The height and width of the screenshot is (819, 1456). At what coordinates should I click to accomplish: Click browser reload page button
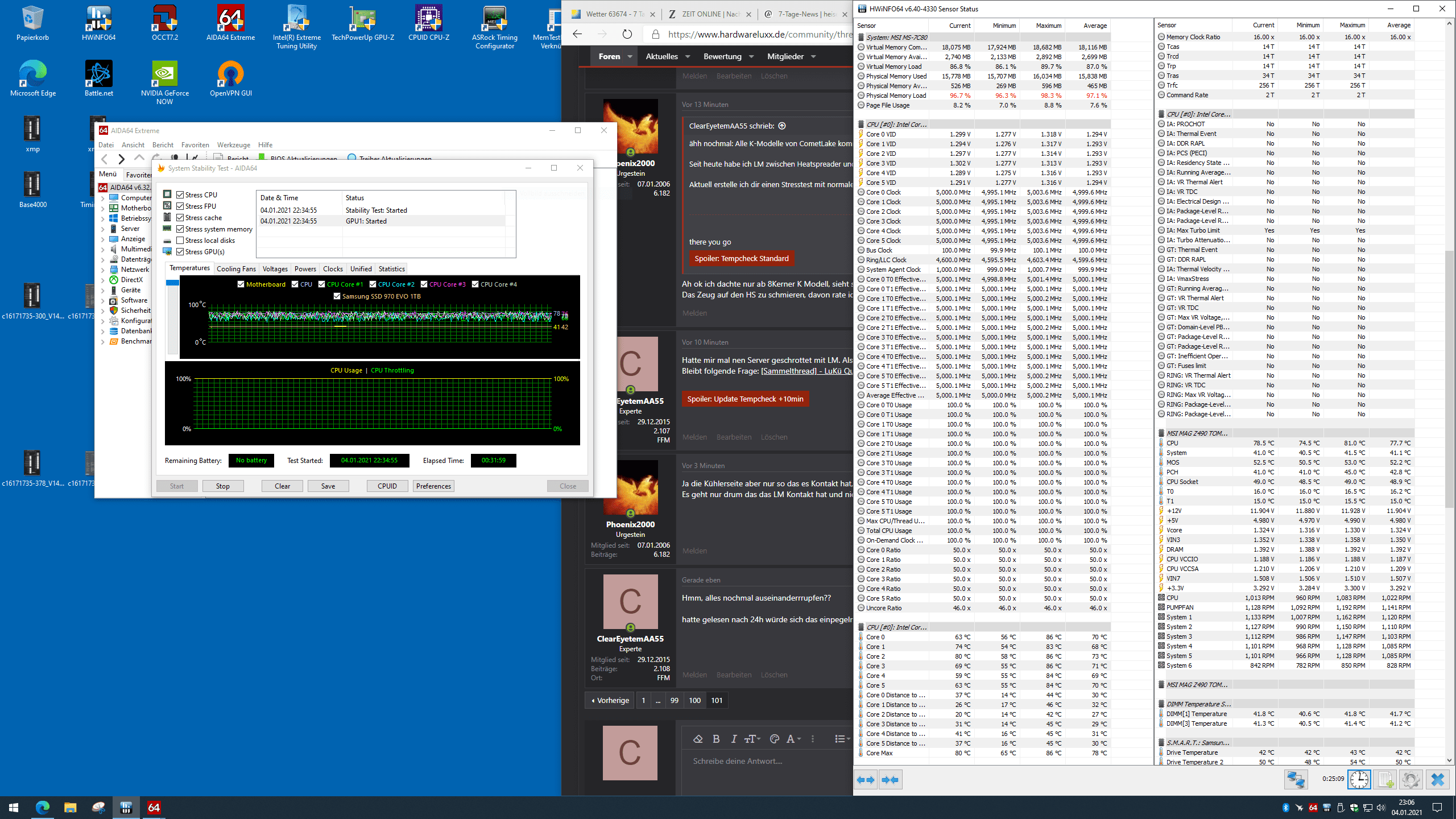click(627, 34)
